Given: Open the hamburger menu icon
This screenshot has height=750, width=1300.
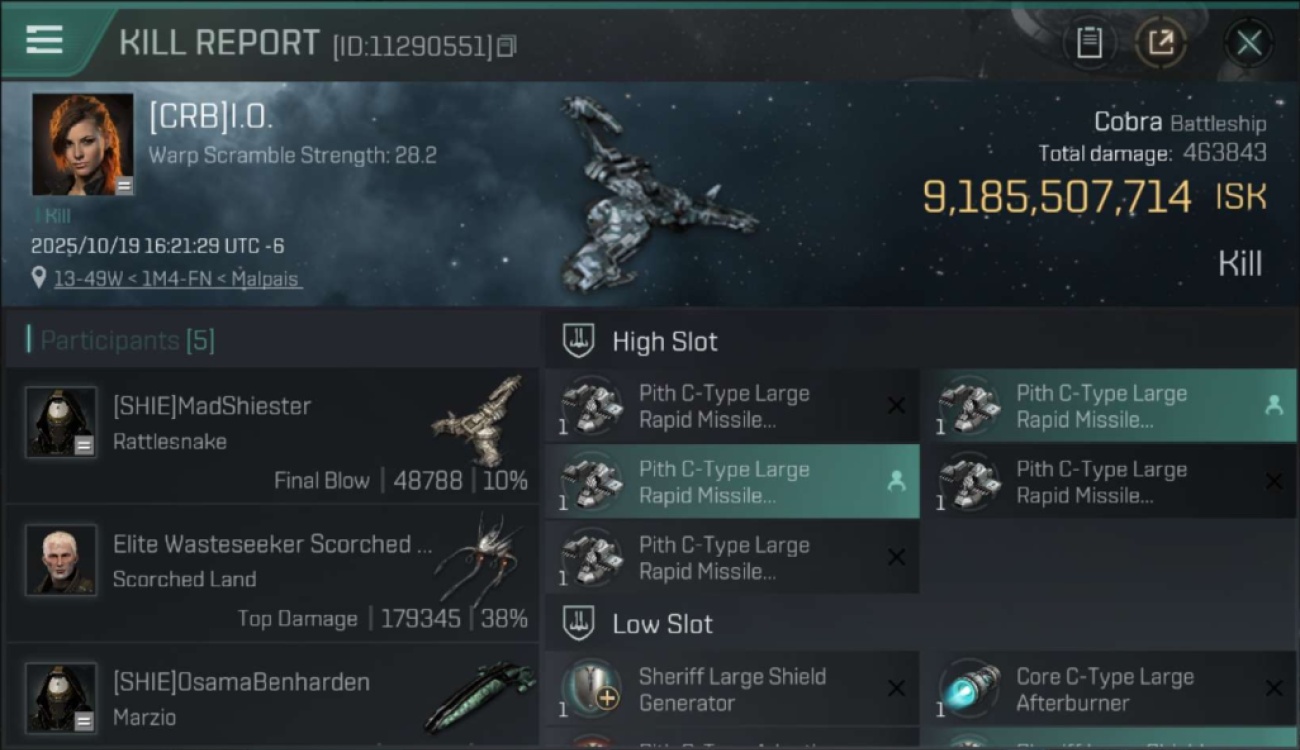Looking at the screenshot, I should [45, 40].
